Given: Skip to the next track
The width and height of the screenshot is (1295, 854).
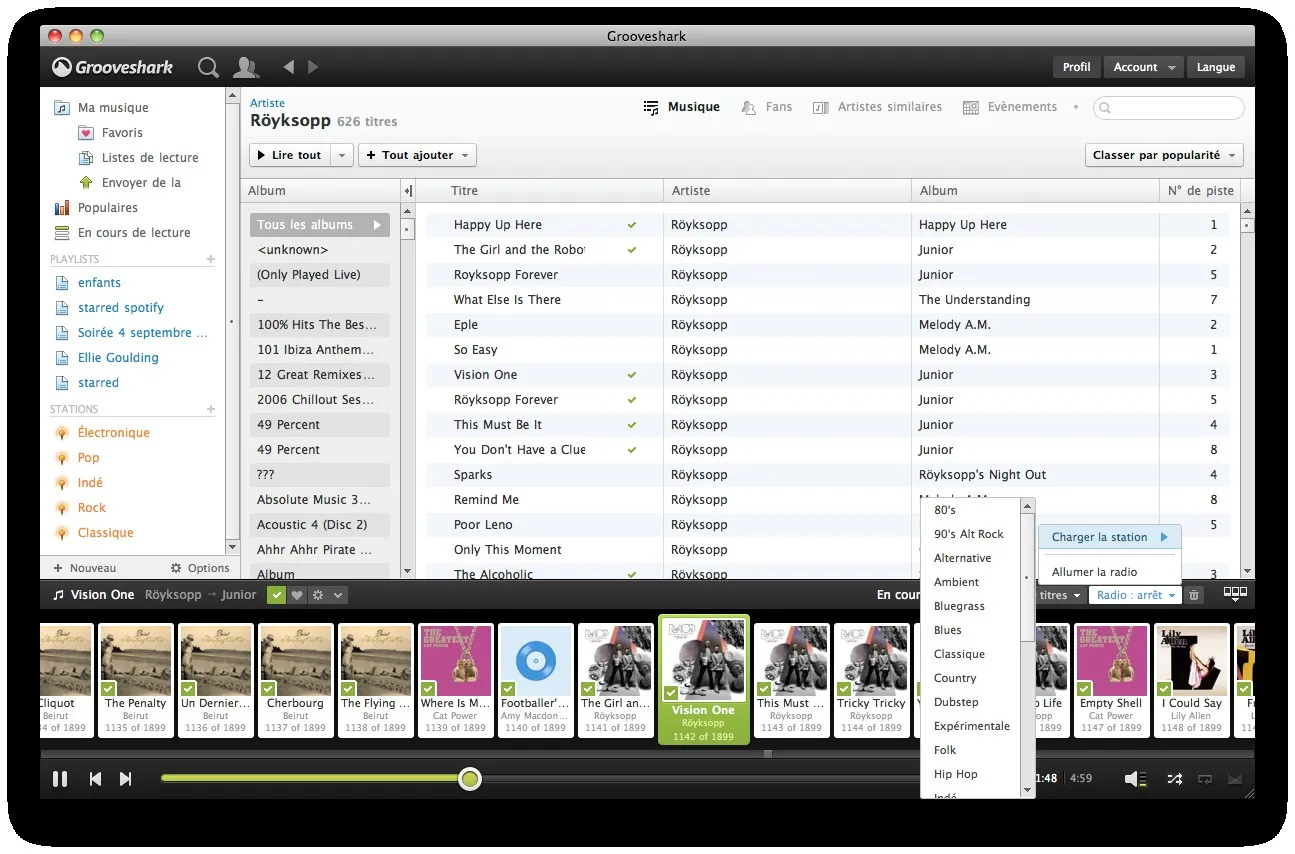Looking at the screenshot, I should tap(125, 778).
